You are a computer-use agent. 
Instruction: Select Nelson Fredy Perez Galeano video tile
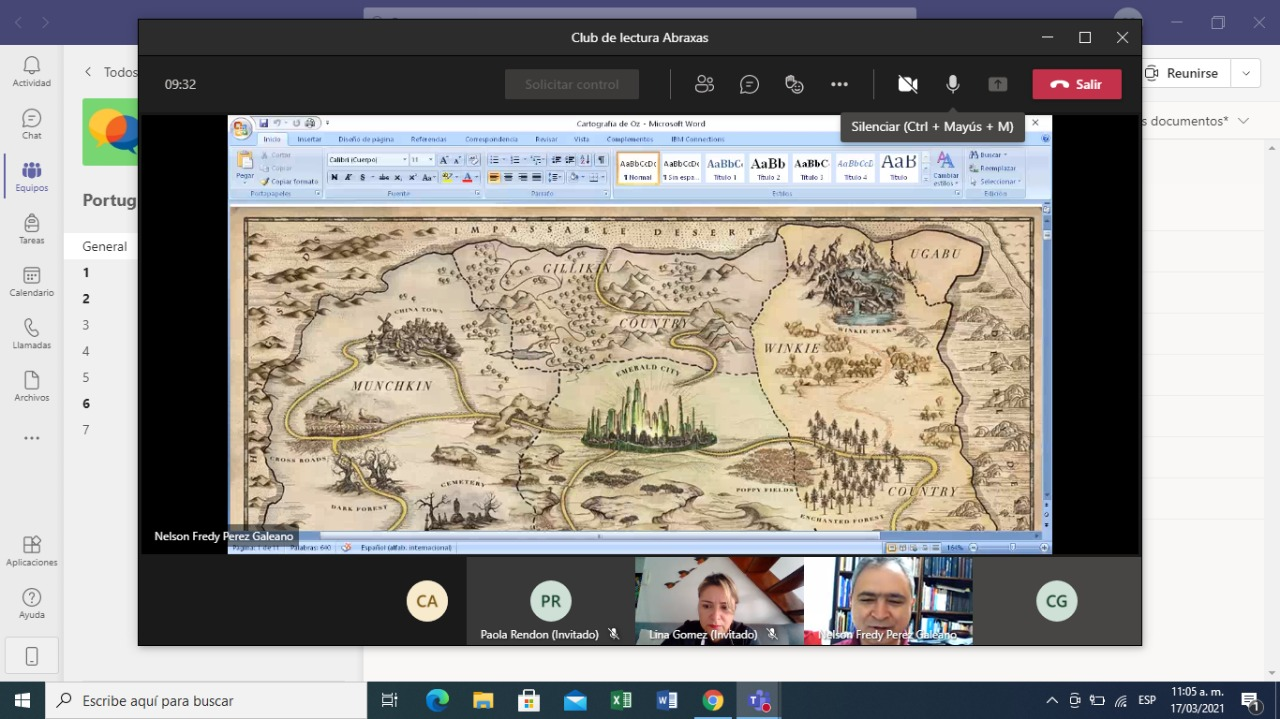[x=888, y=601]
